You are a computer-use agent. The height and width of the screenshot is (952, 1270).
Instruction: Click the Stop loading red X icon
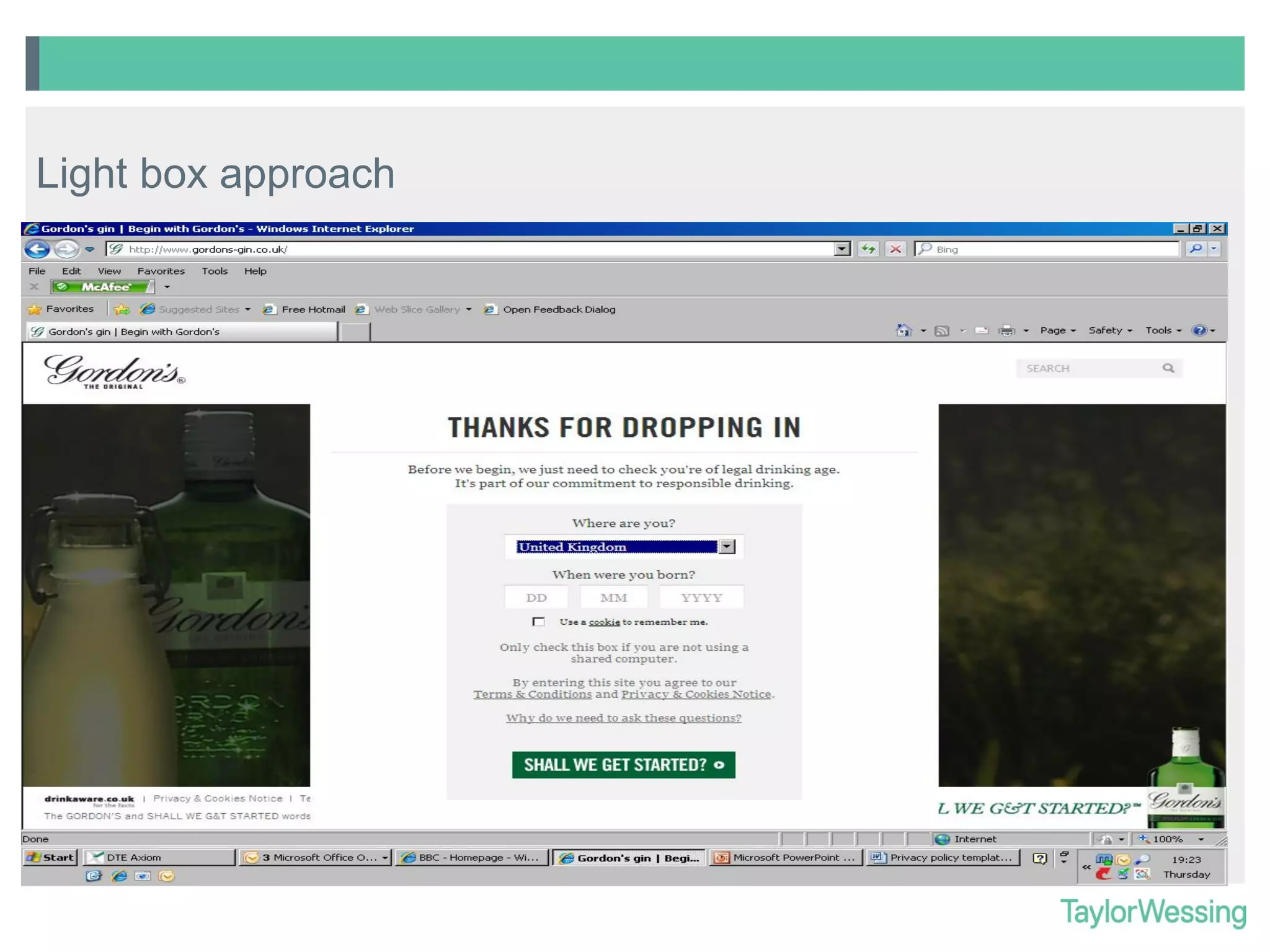(895, 249)
